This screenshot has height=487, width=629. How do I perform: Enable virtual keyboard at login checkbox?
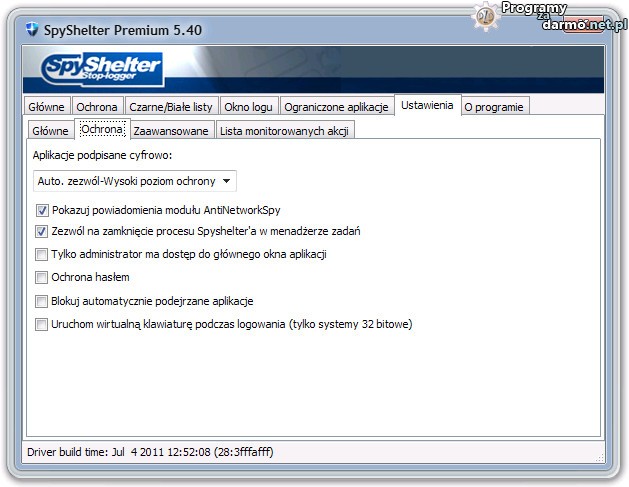tap(42, 324)
